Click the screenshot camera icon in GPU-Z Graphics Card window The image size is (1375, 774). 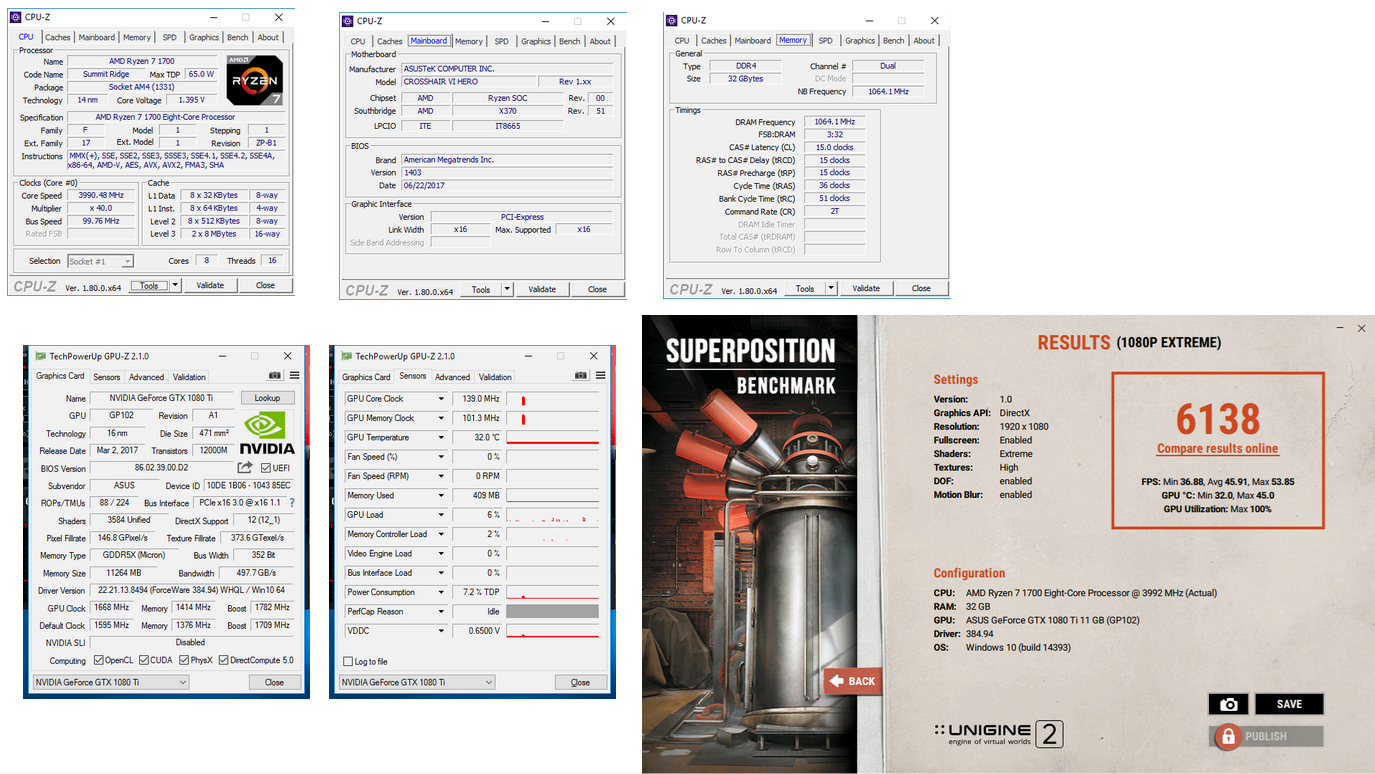(x=275, y=376)
